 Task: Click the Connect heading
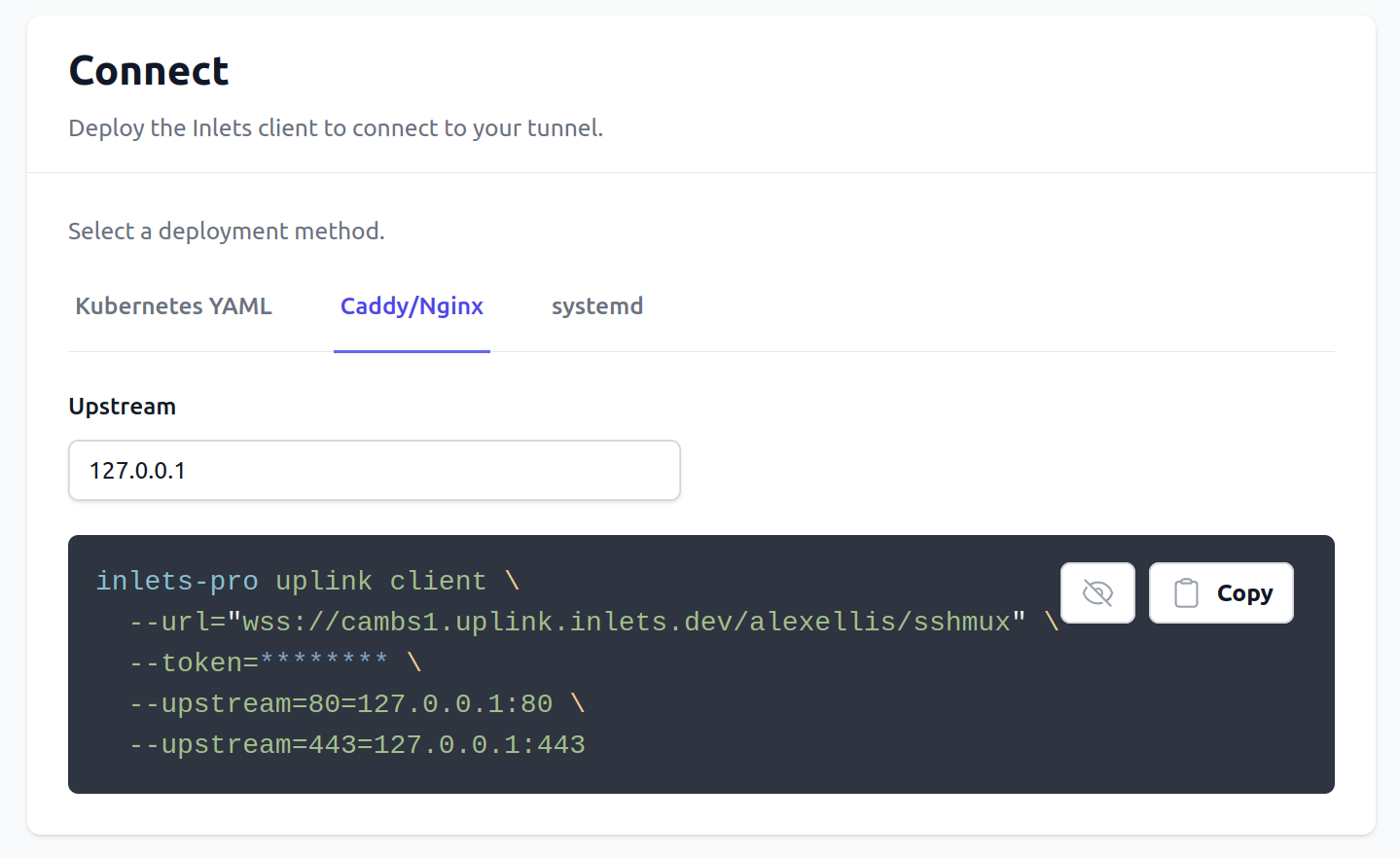click(x=149, y=71)
